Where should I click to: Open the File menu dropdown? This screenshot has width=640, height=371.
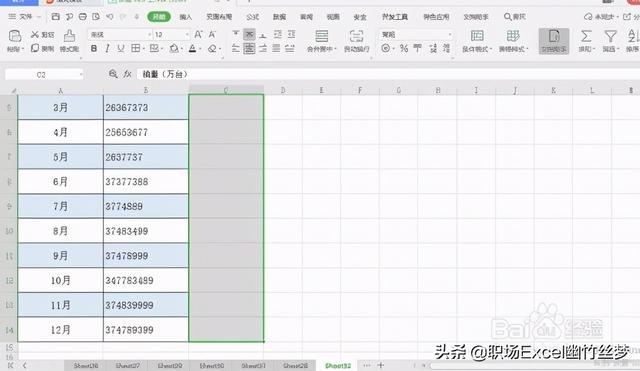point(25,17)
